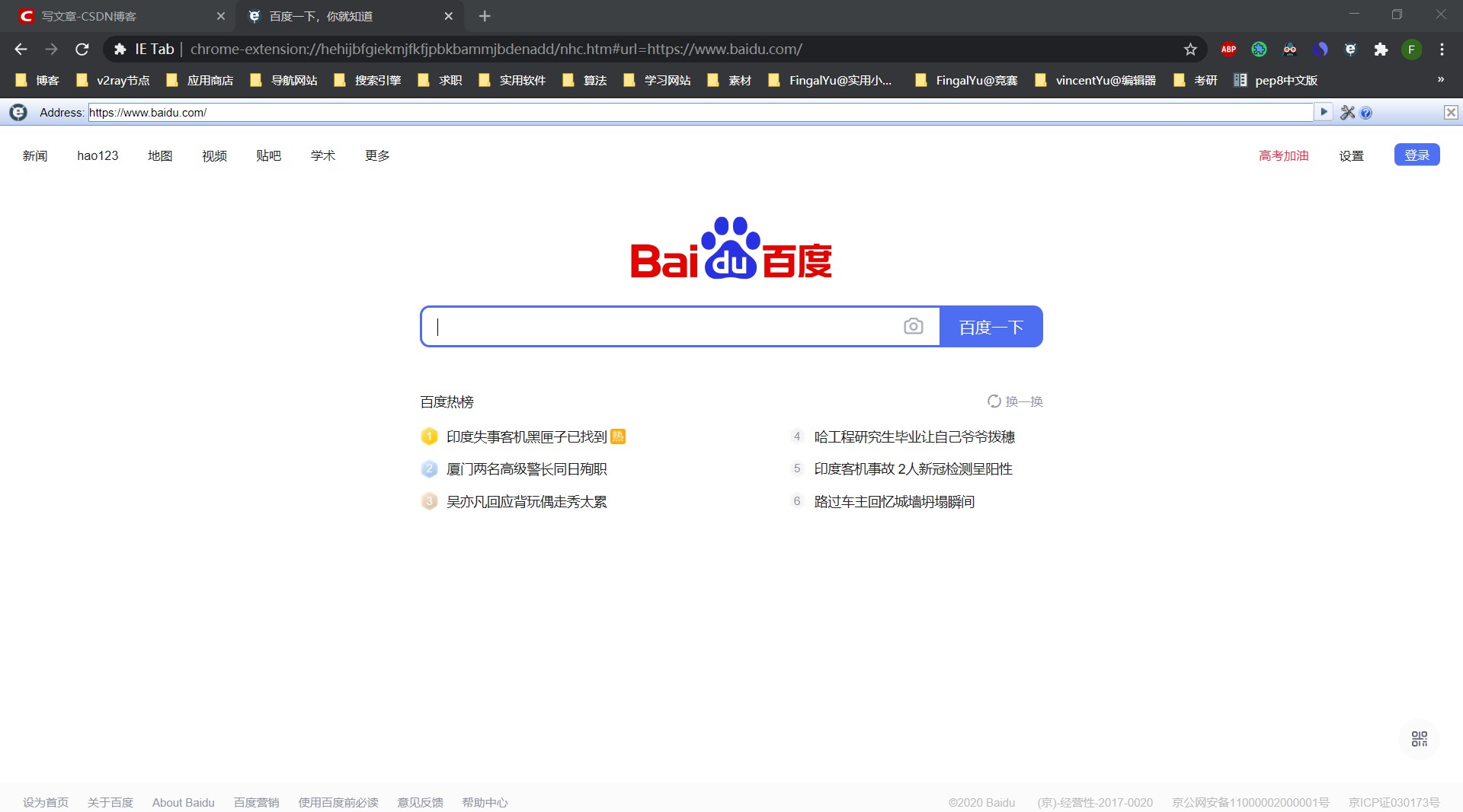
Task: Open the v2ray节点 bookmark folder
Action: point(113,80)
